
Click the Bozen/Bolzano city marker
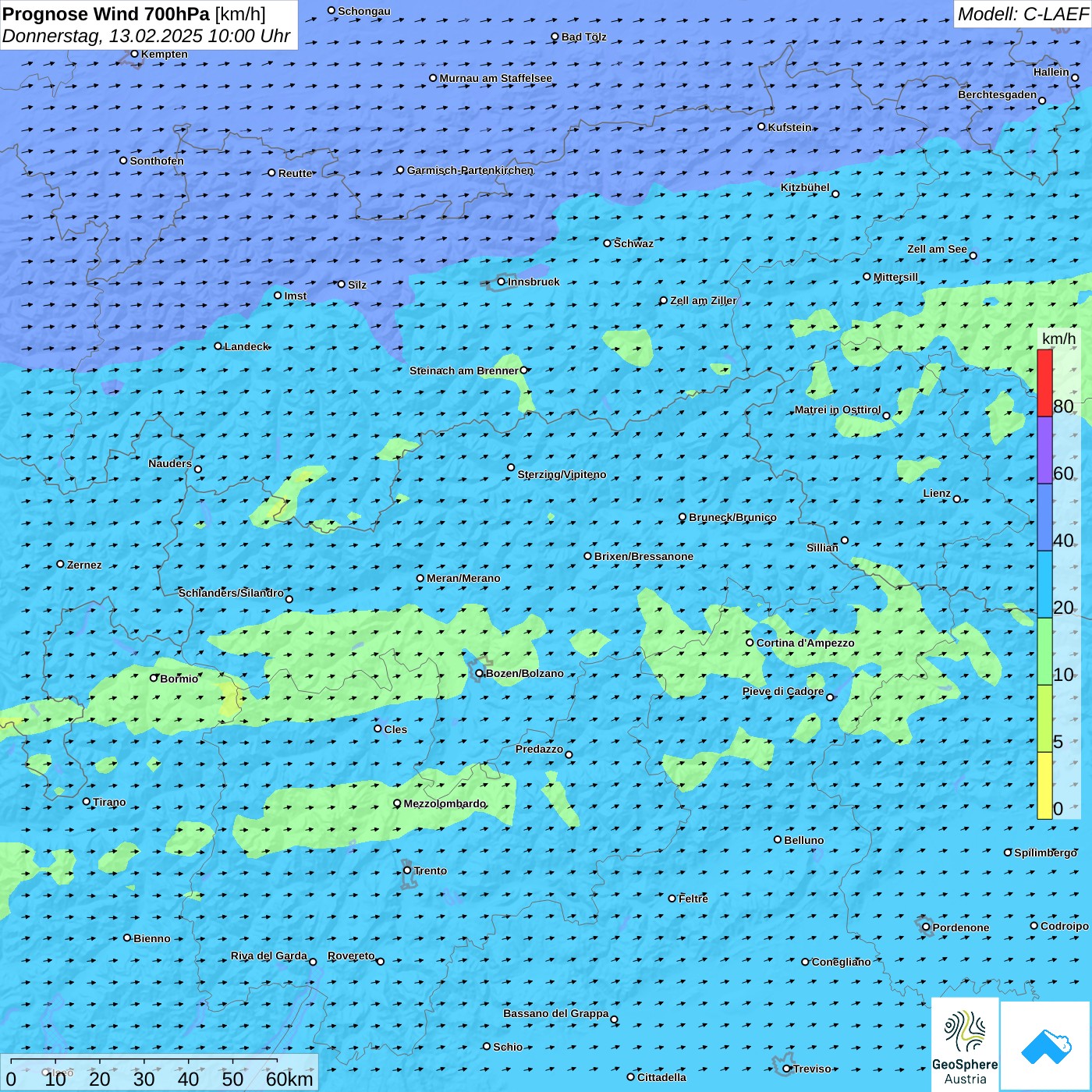[x=479, y=673]
